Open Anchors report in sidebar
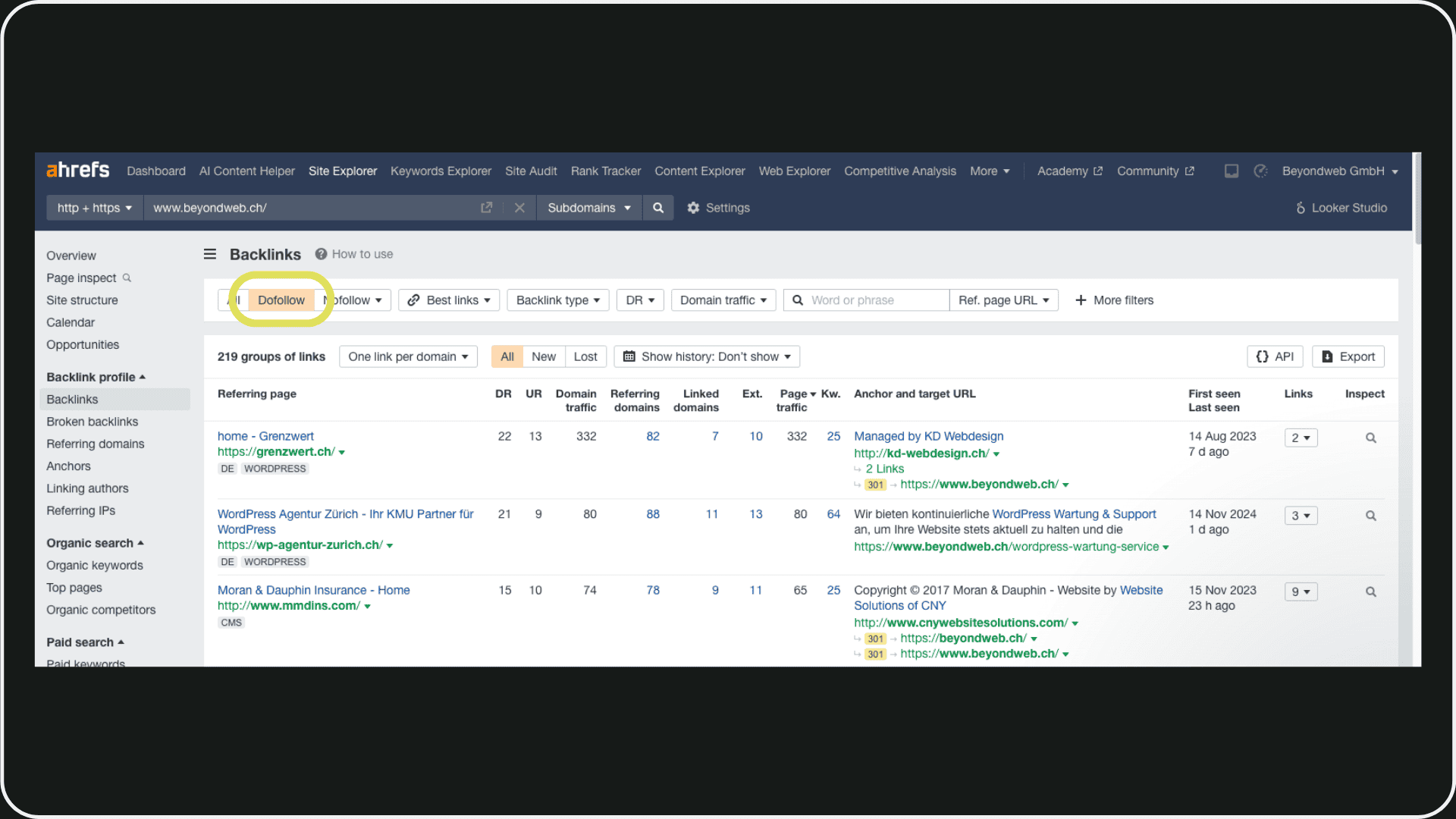The width and height of the screenshot is (1456, 819). [x=68, y=466]
